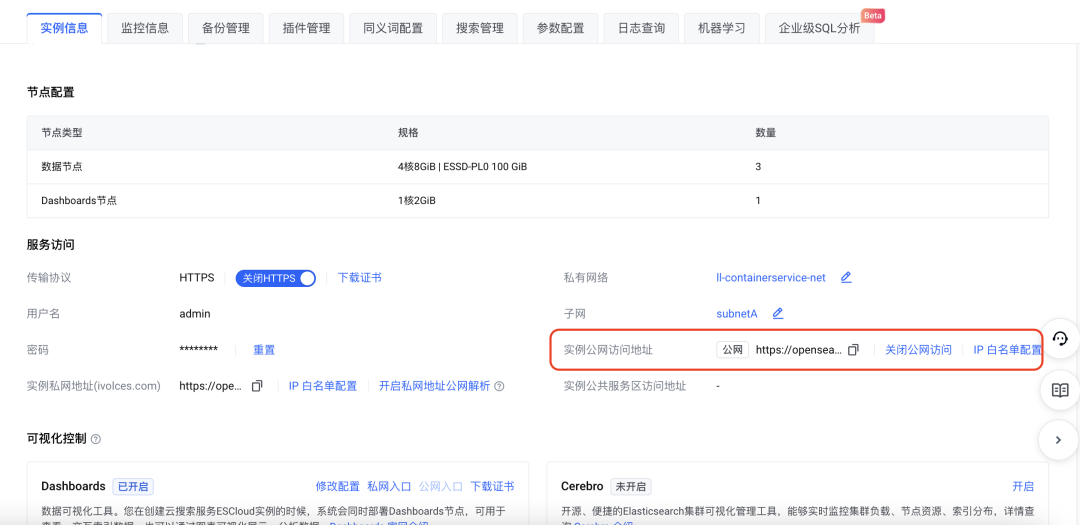Select the Dashboards节点 row label
Screen dimensions: 1080x525
point(79,201)
